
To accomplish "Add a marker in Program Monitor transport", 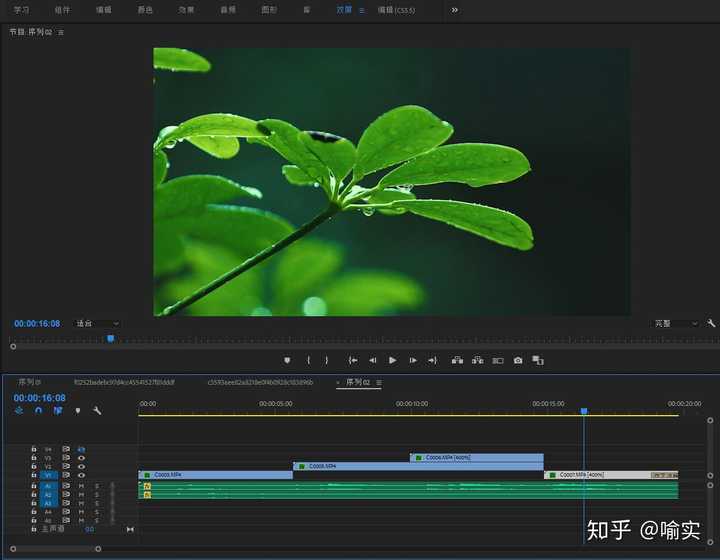I will tap(287, 360).
